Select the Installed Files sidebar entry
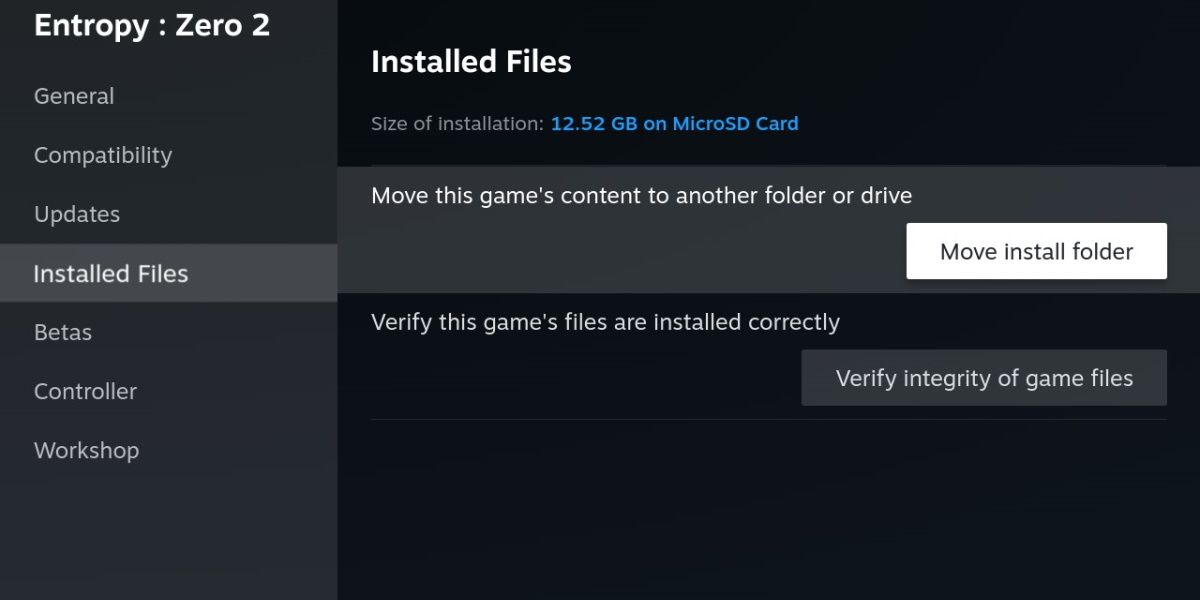 (x=110, y=273)
